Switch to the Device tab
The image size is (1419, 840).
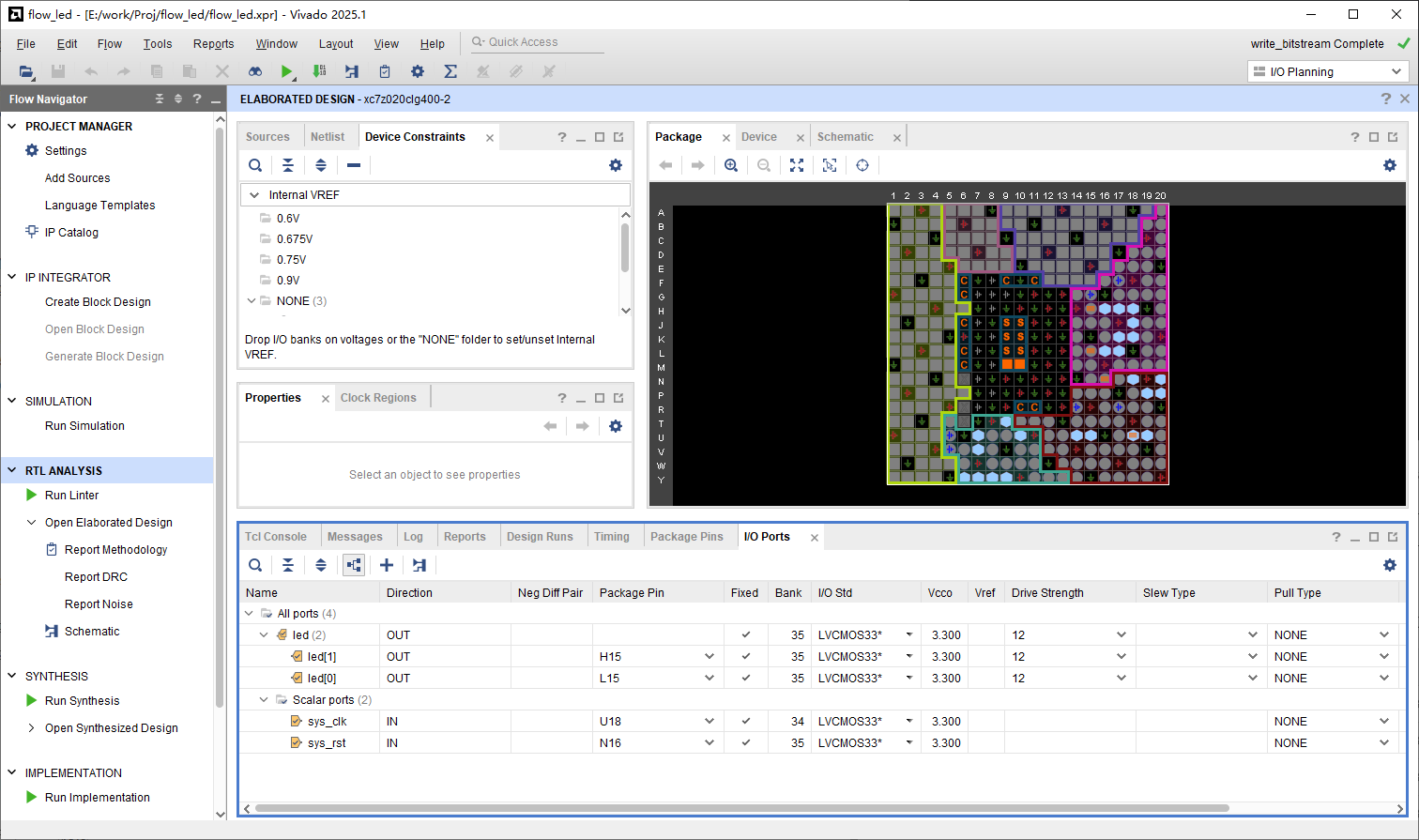click(x=759, y=137)
